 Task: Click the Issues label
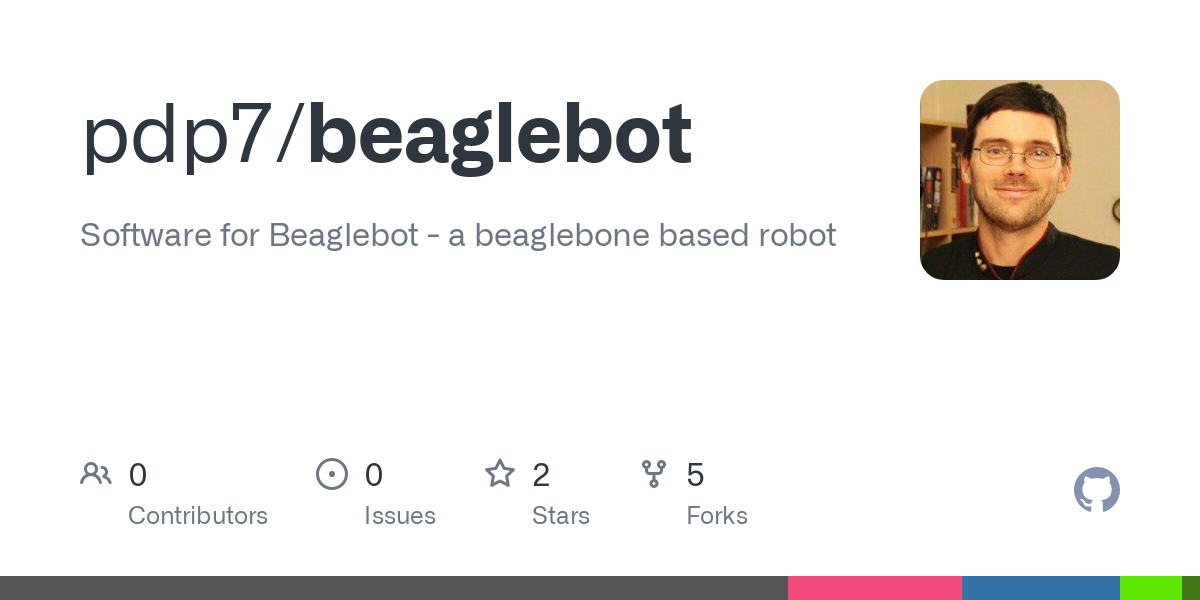click(x=400, y=516)
